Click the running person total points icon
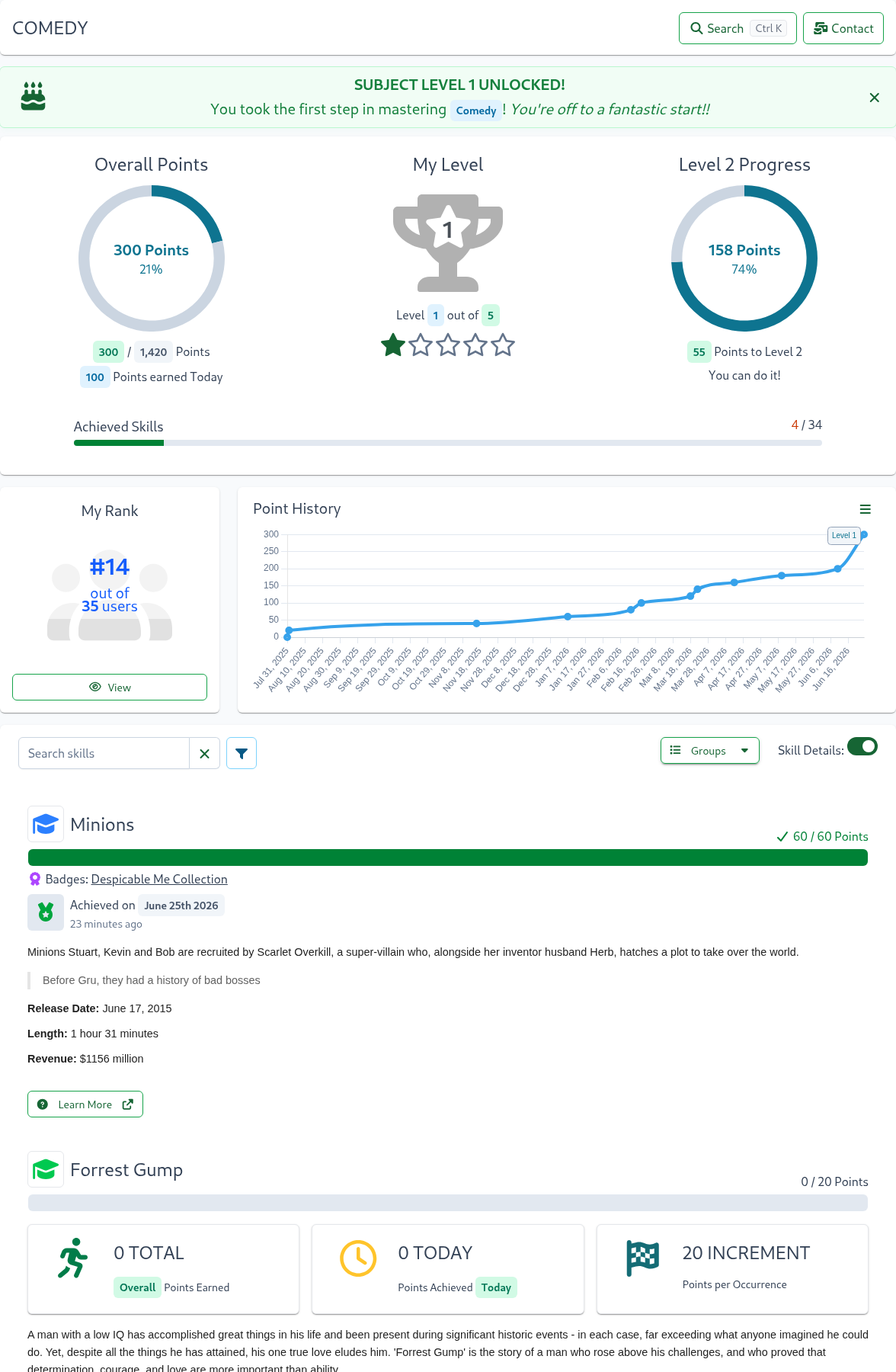 (x=72, y=1258)
